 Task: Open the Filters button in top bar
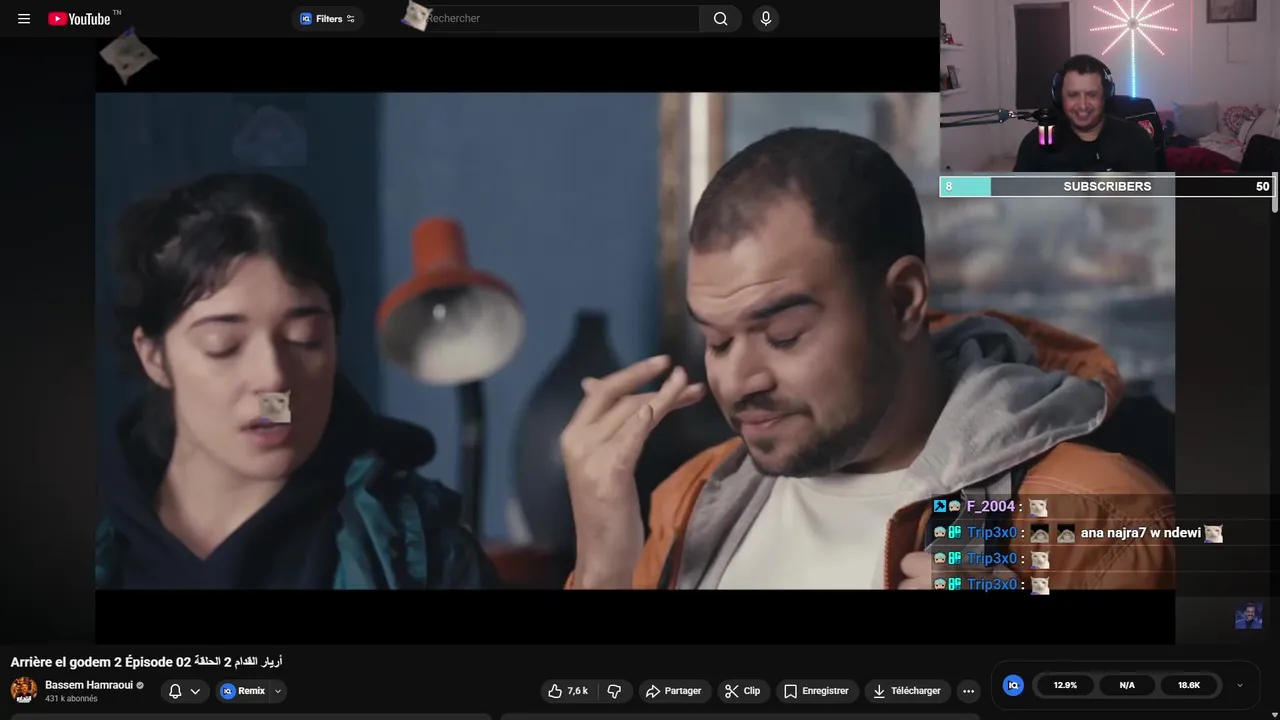(x=328, y=18)
